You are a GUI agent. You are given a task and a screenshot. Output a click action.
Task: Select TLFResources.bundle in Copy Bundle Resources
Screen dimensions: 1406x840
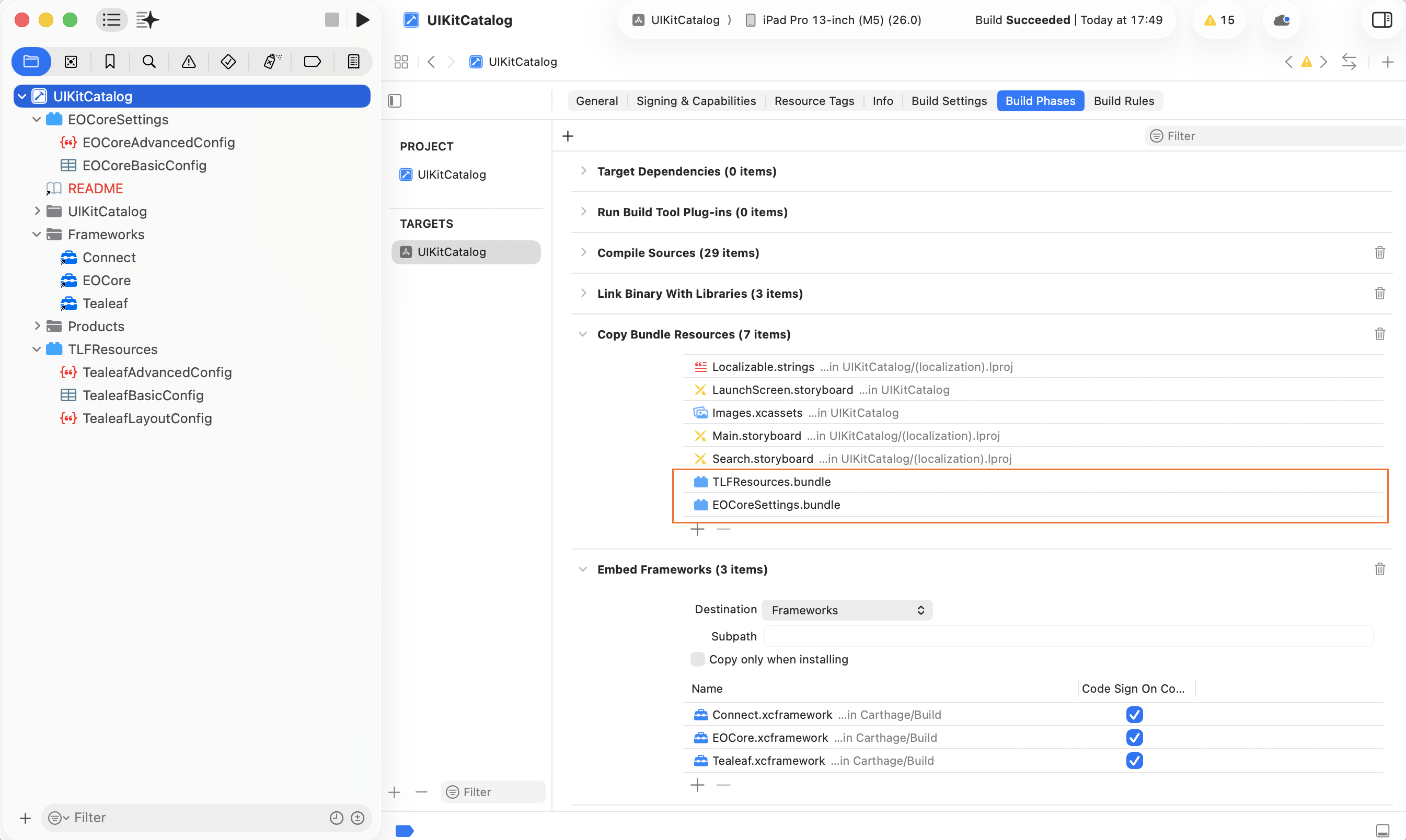coord(1033,482)
